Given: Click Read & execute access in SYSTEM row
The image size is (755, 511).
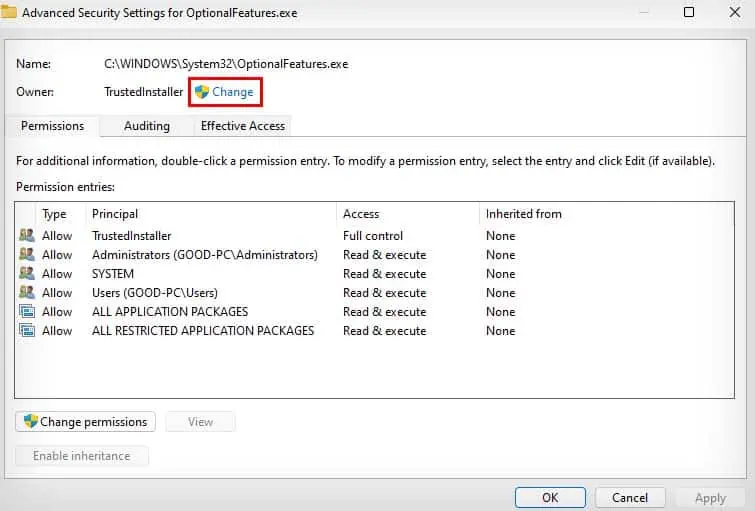Looking at the screenshot, I should [x=384, y=274].
